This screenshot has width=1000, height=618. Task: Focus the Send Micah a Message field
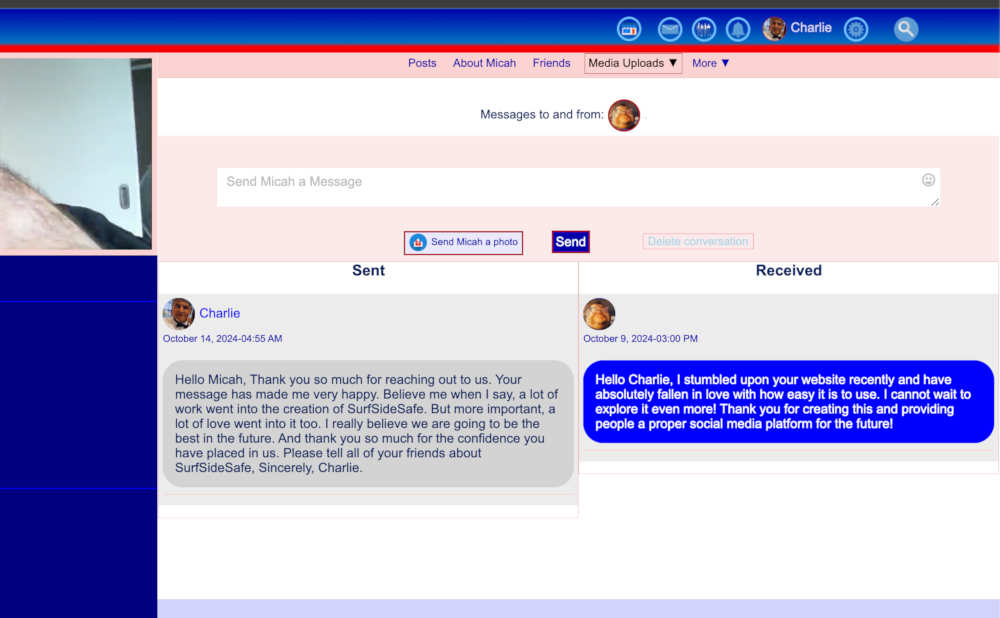coord(570,187)
